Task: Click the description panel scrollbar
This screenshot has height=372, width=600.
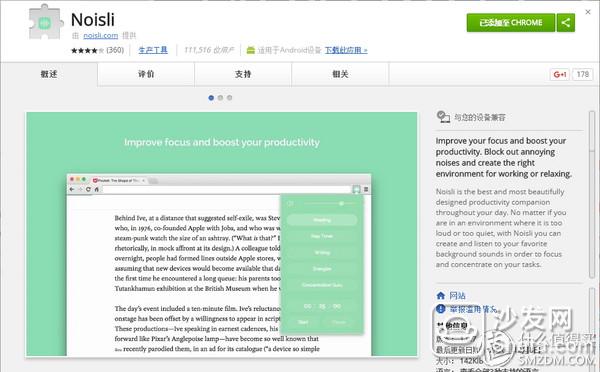Action: 592,195
